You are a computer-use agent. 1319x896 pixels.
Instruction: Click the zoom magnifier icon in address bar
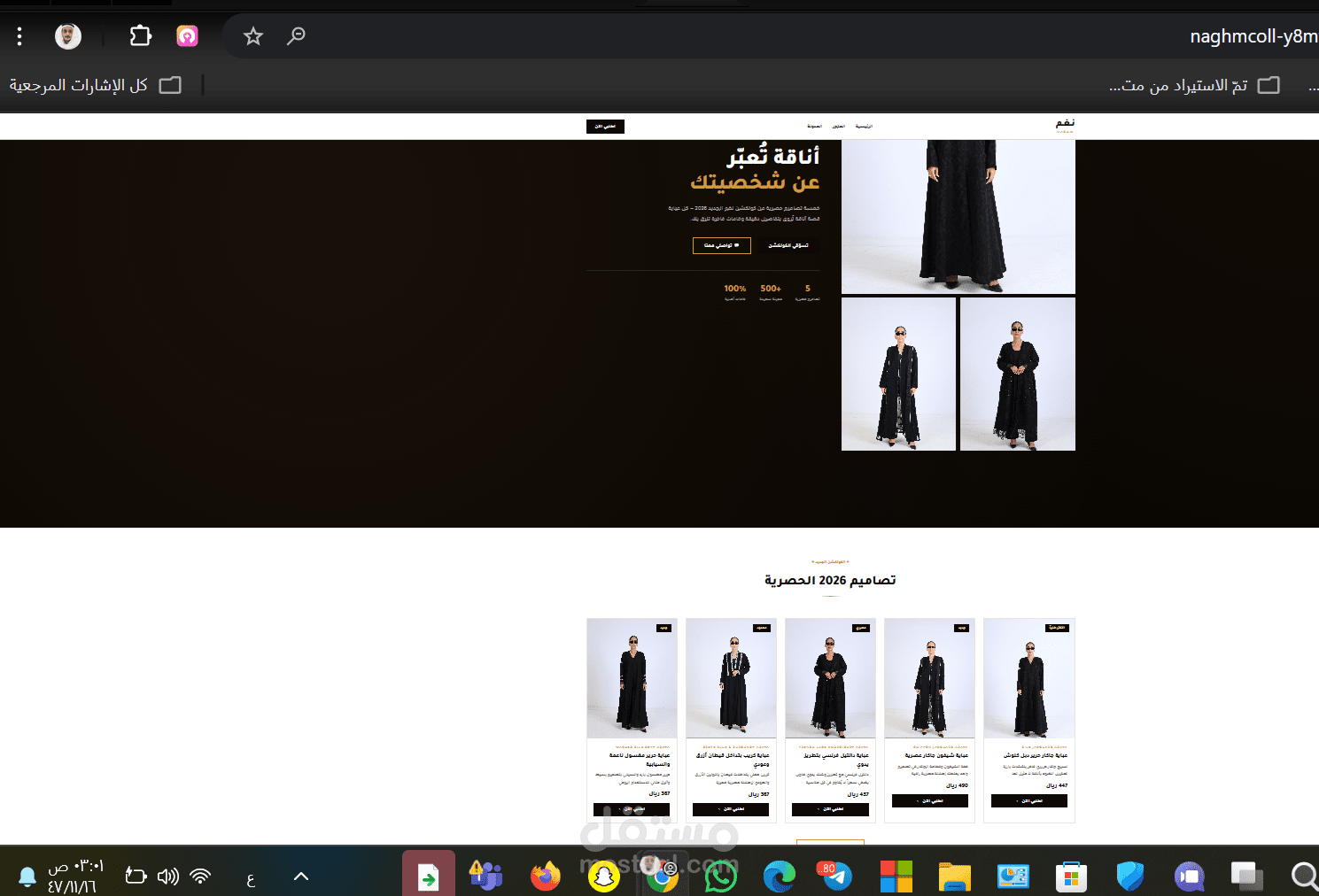click(x=296, y=36)
